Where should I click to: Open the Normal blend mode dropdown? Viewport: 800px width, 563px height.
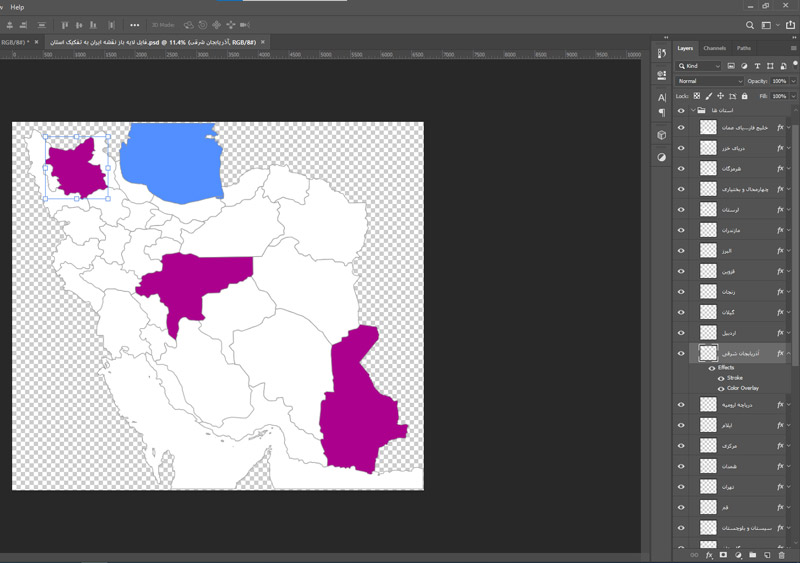[709, 81]
